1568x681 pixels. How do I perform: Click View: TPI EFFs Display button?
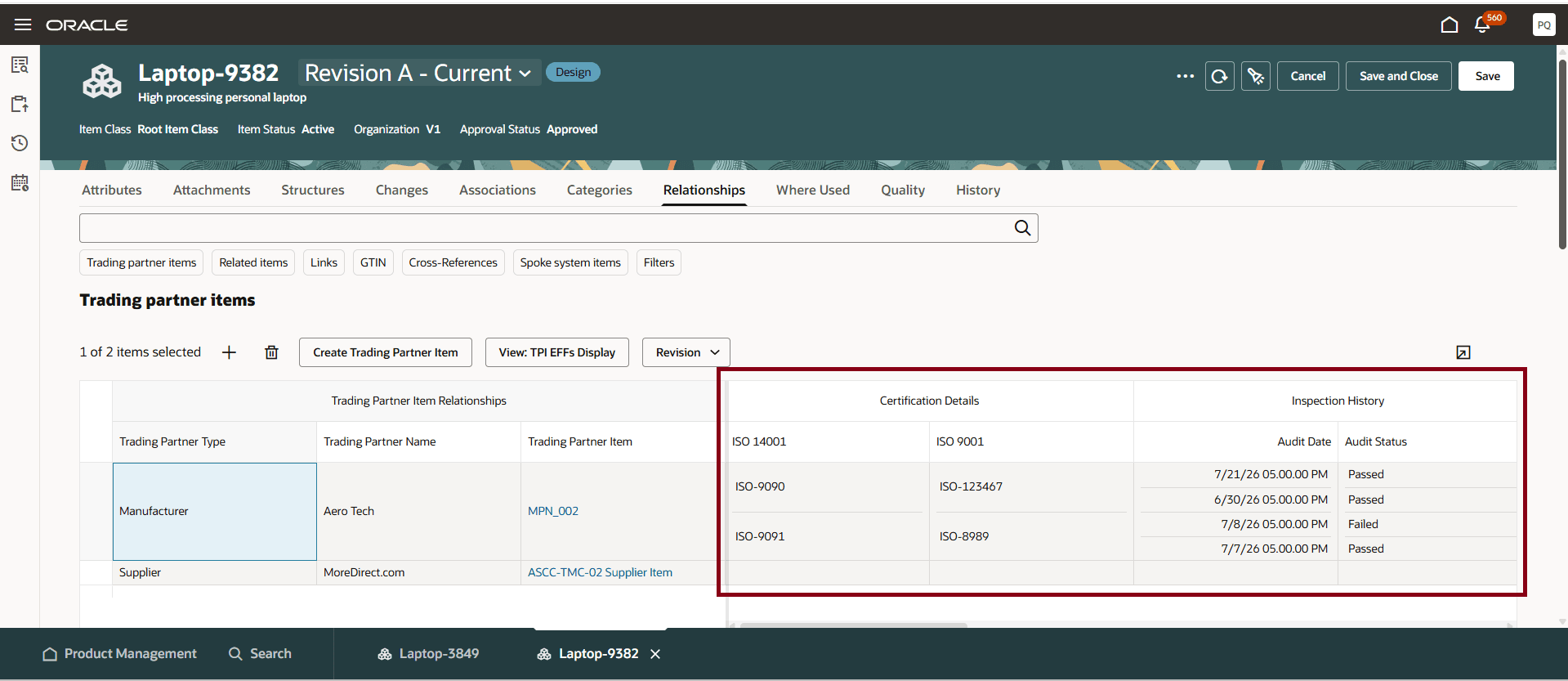pyautogui.click(x=557, y=352)
